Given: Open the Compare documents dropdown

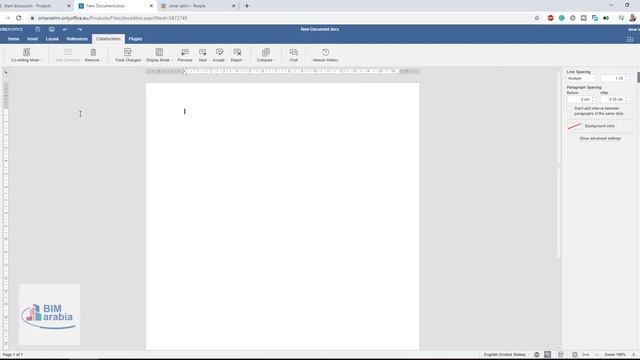Looking at the screenshot, I should [x=265, y=55].
